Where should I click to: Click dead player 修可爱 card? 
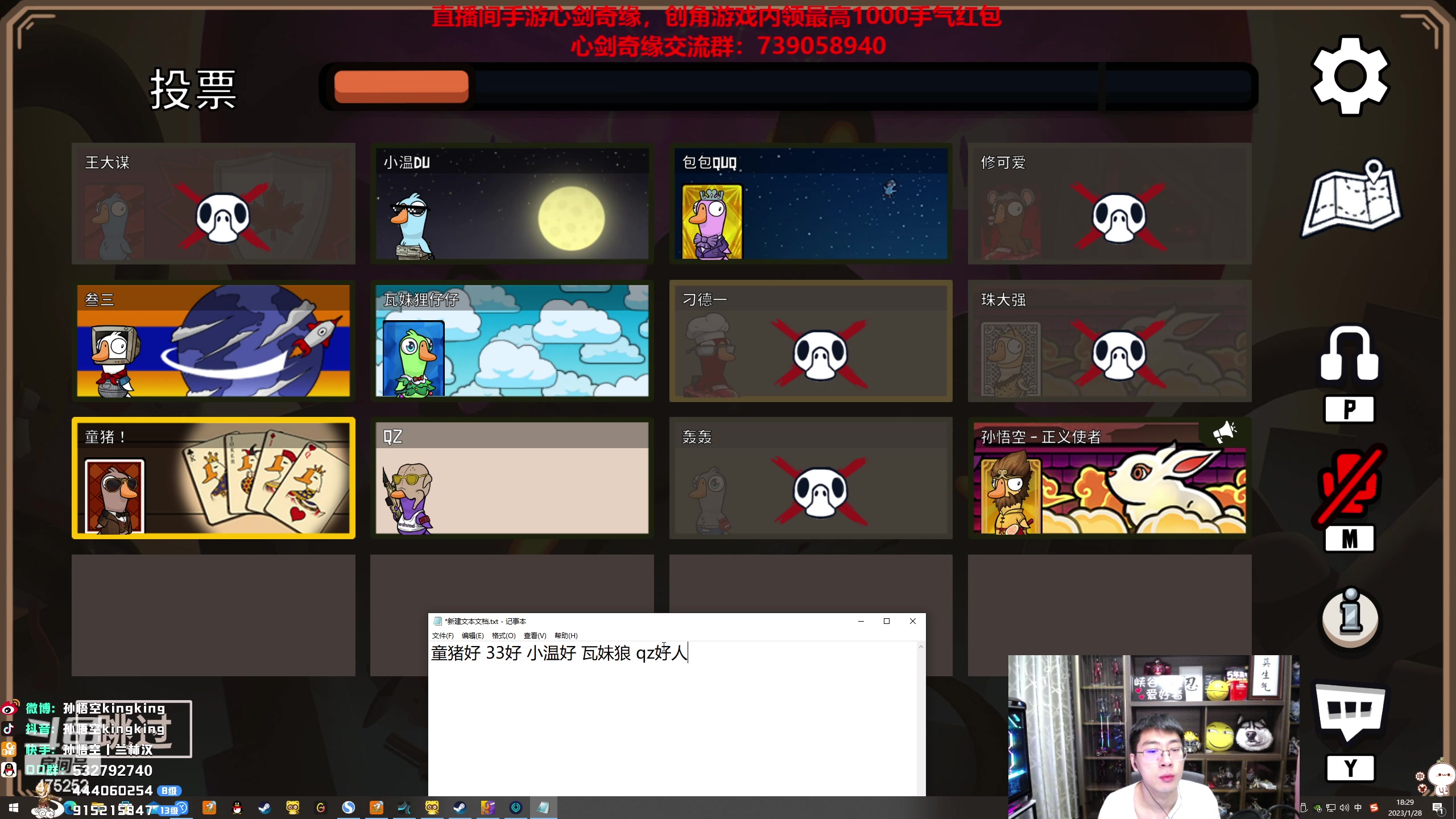(1110, 204)
